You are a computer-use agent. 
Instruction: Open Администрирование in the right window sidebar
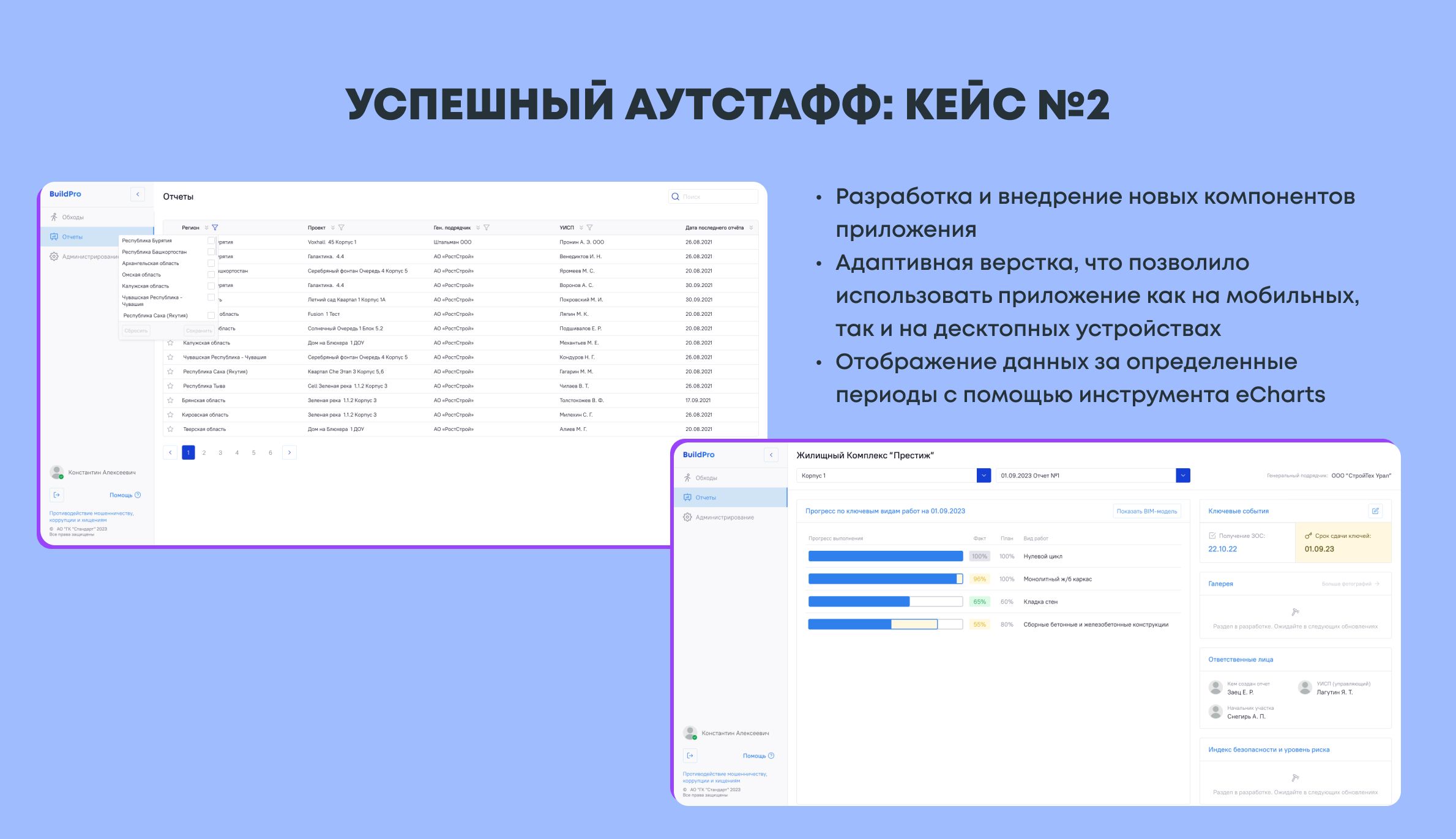tap(724, 518)
